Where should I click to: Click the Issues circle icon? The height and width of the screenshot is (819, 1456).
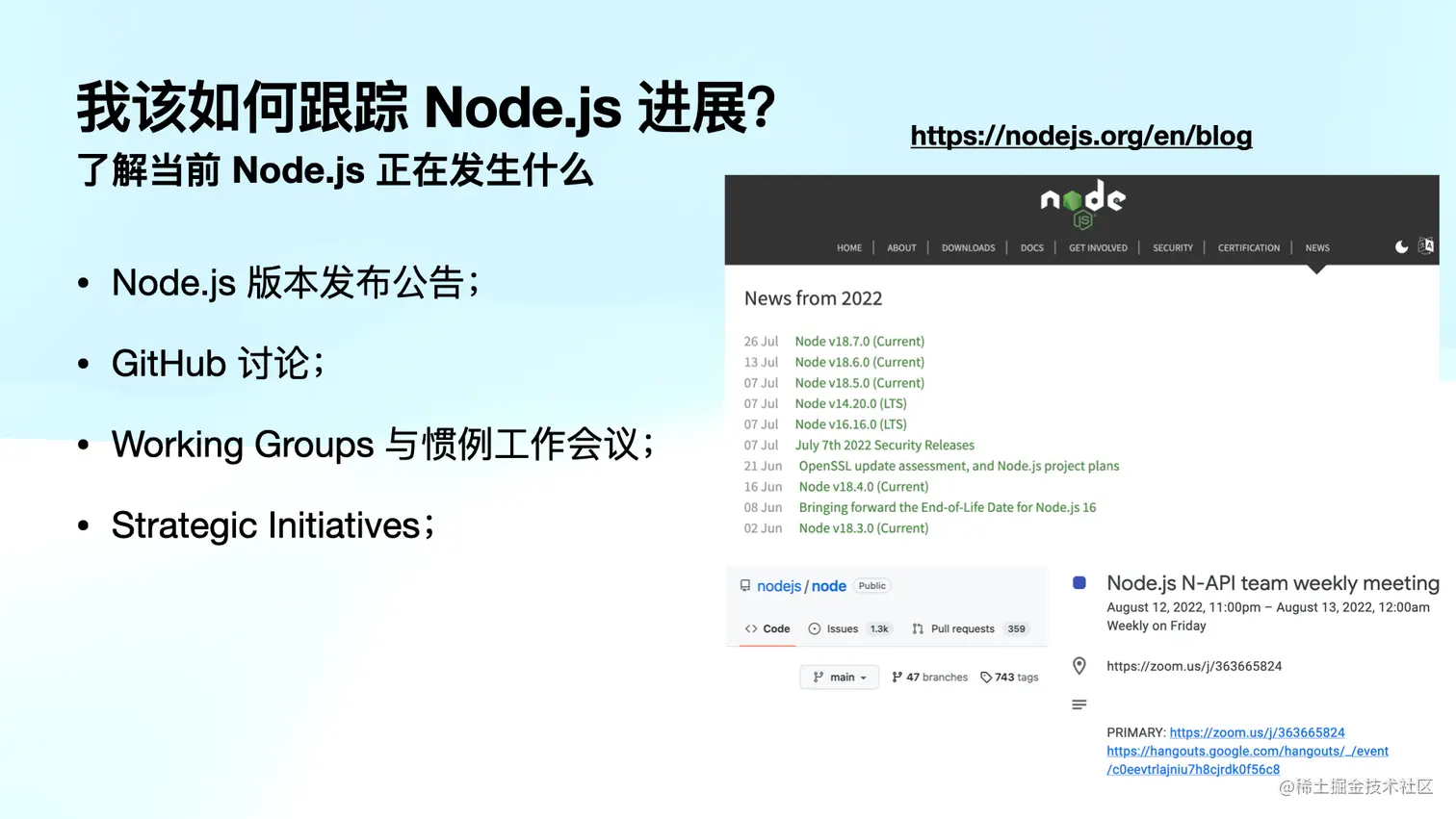[x=815, y=629]
